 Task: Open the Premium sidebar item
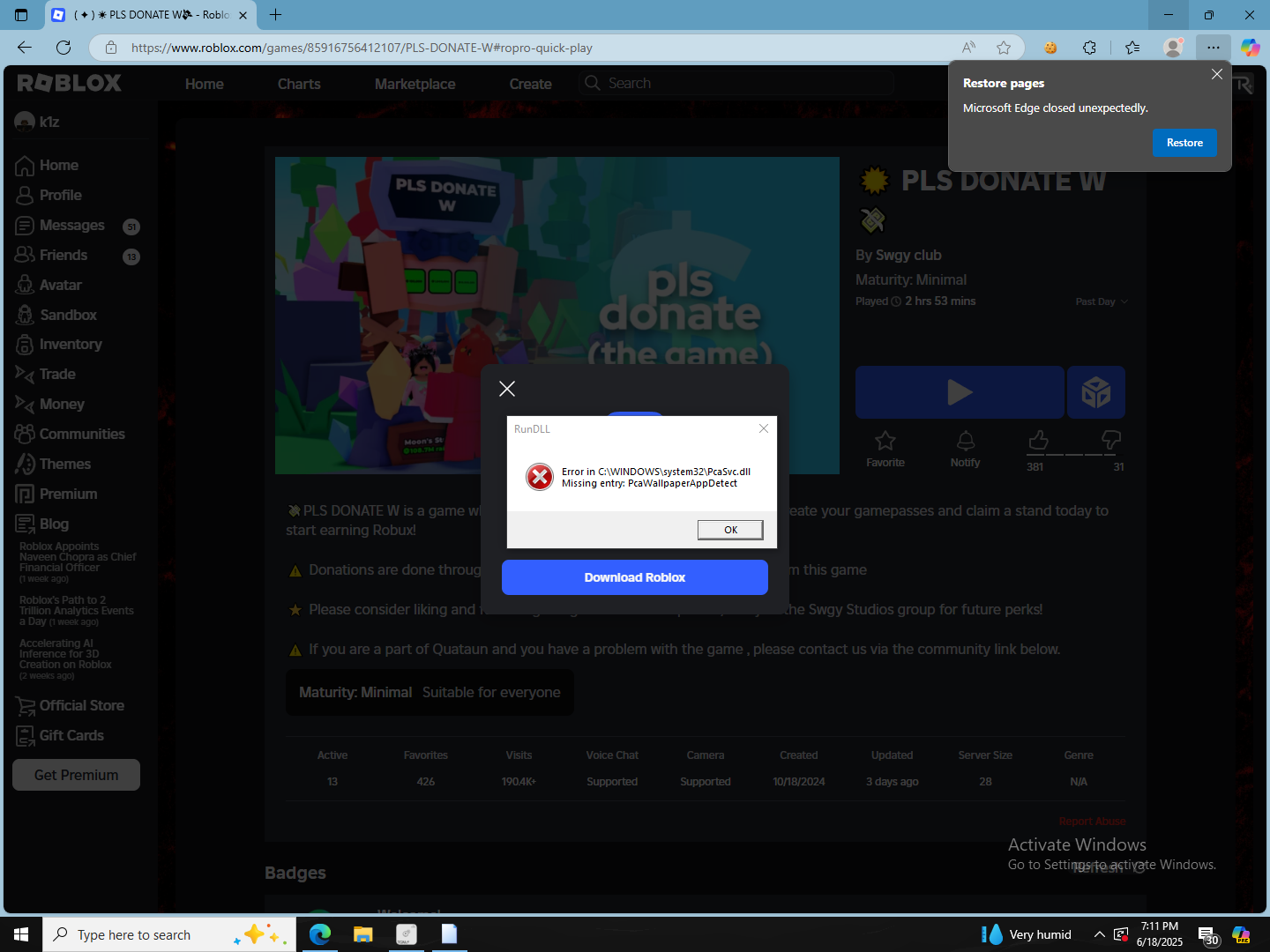click(56, 495)
